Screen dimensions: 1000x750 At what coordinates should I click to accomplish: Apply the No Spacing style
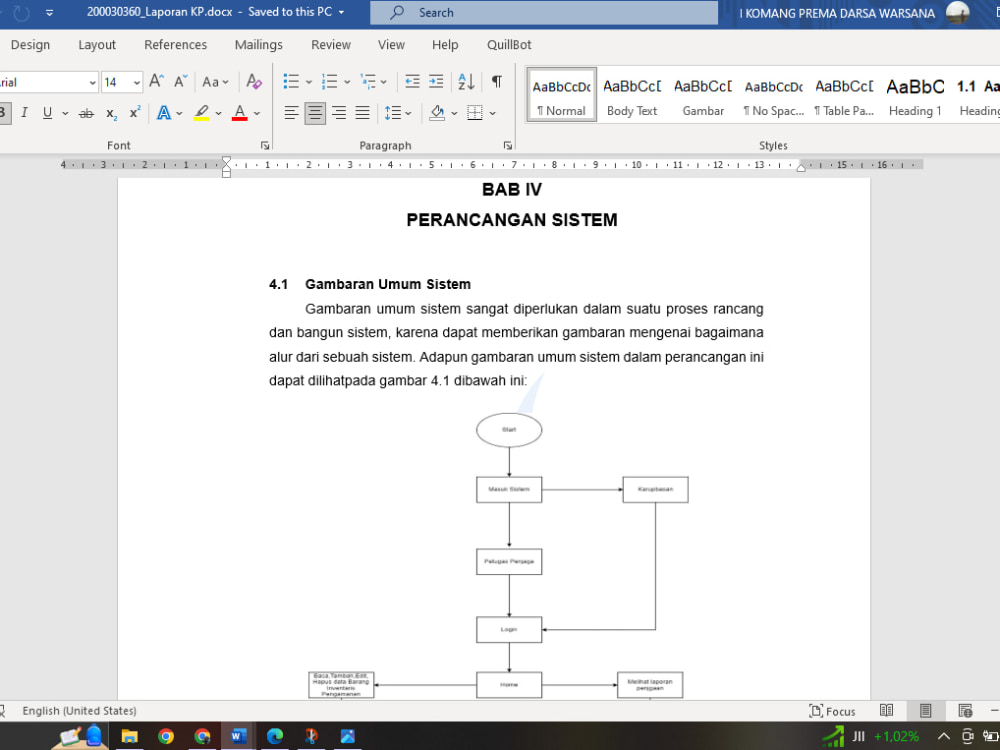[x=774, y=95]
